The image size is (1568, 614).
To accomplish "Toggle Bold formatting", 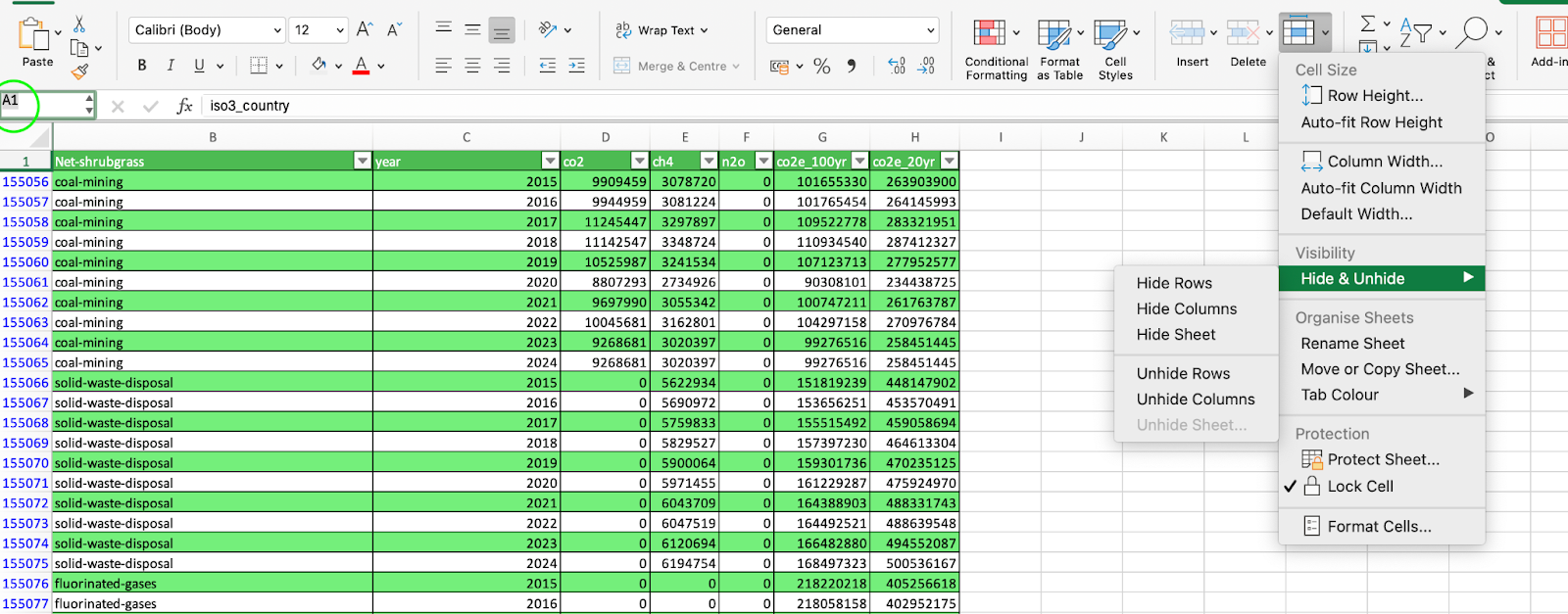I will pyautogui.click(x=142, y=66).
